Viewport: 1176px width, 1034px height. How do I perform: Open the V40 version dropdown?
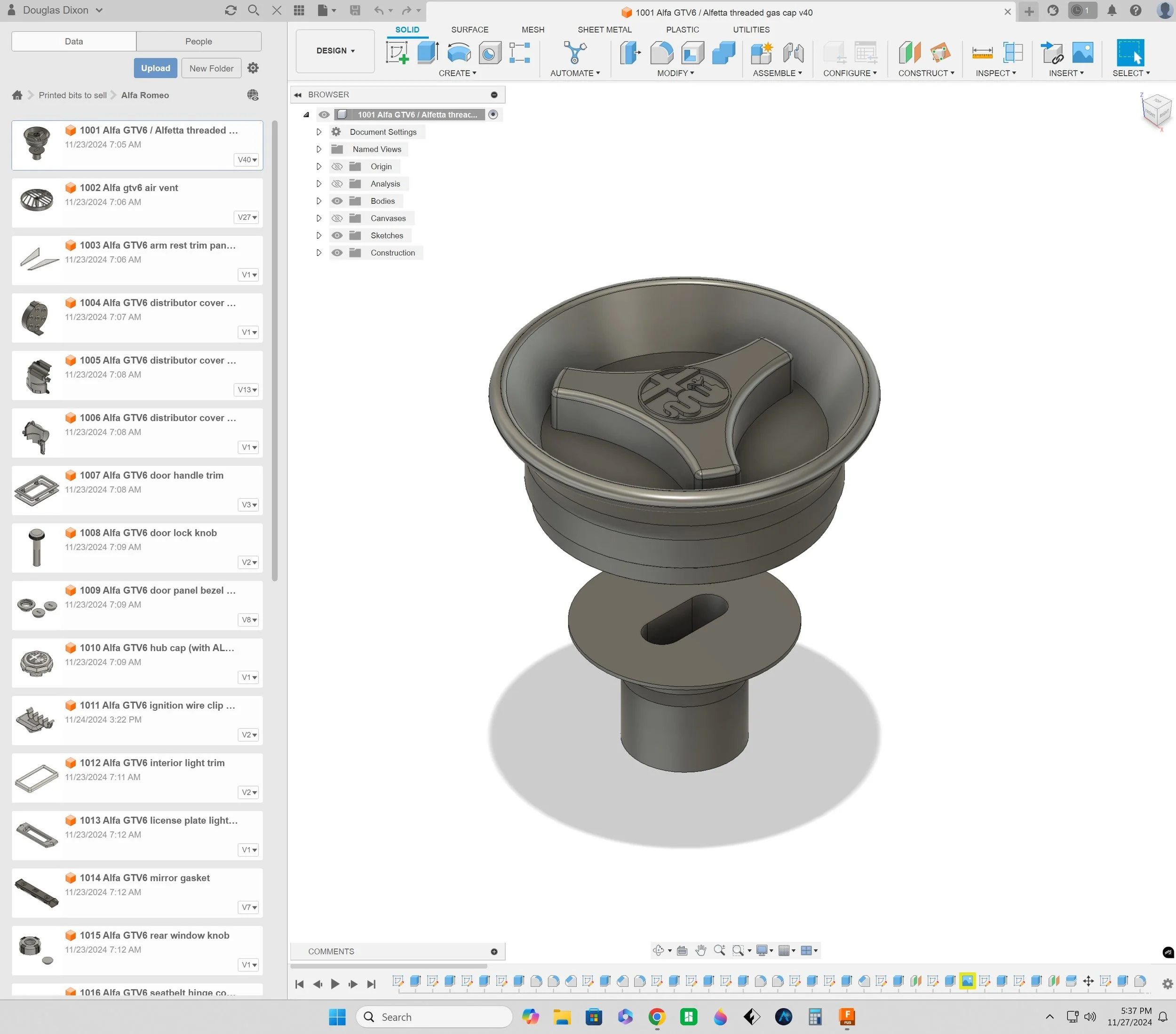(x=247, y=159)
